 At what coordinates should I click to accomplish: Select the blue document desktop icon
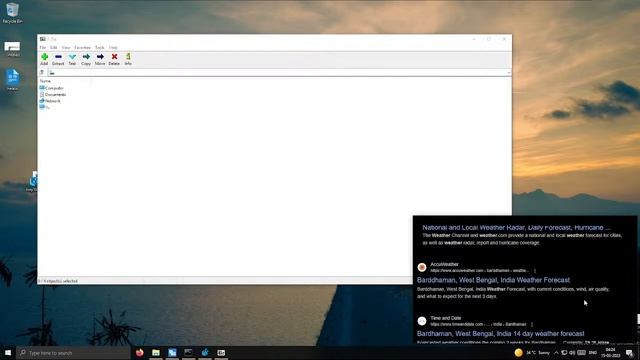[12, 80]
